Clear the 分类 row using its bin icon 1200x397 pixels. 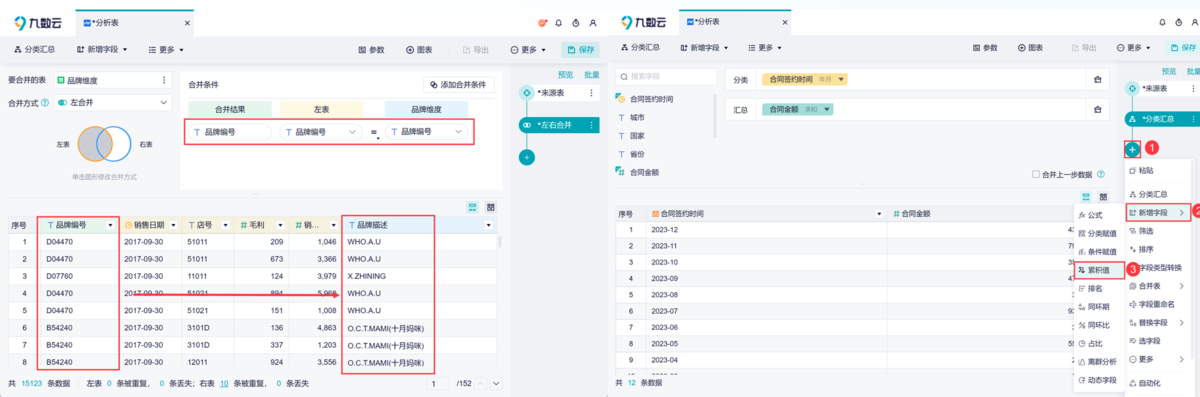click(1097, 80)
